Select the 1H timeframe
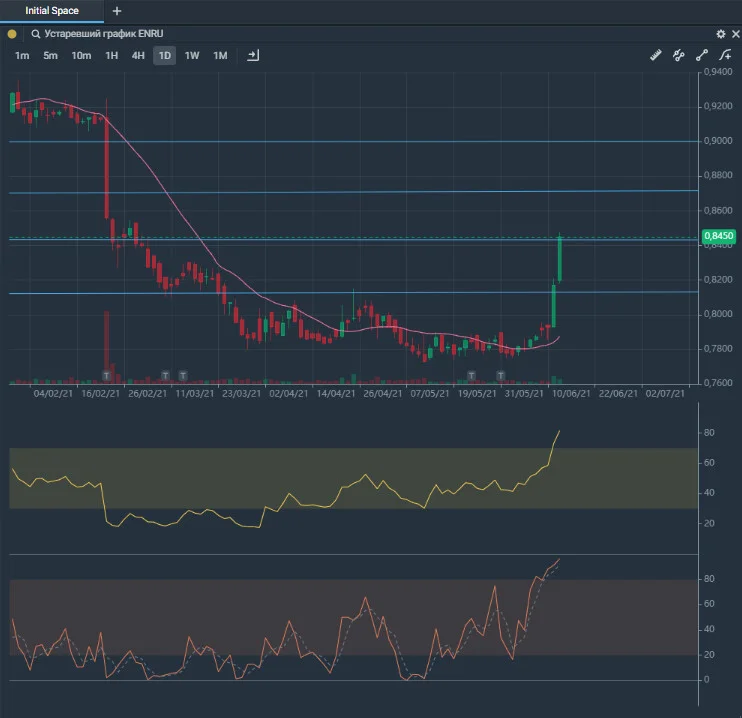 pyautogui.click(x=111, y=55)
